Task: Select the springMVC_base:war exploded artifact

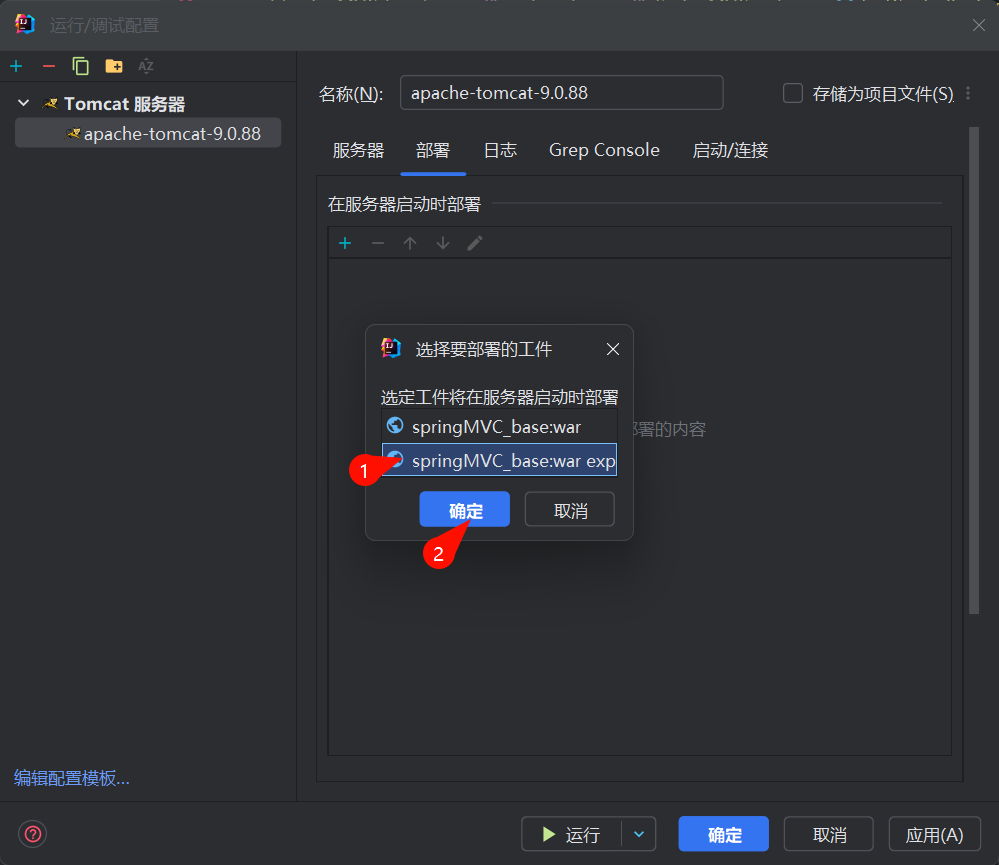Action: click(x=499, y=461)
